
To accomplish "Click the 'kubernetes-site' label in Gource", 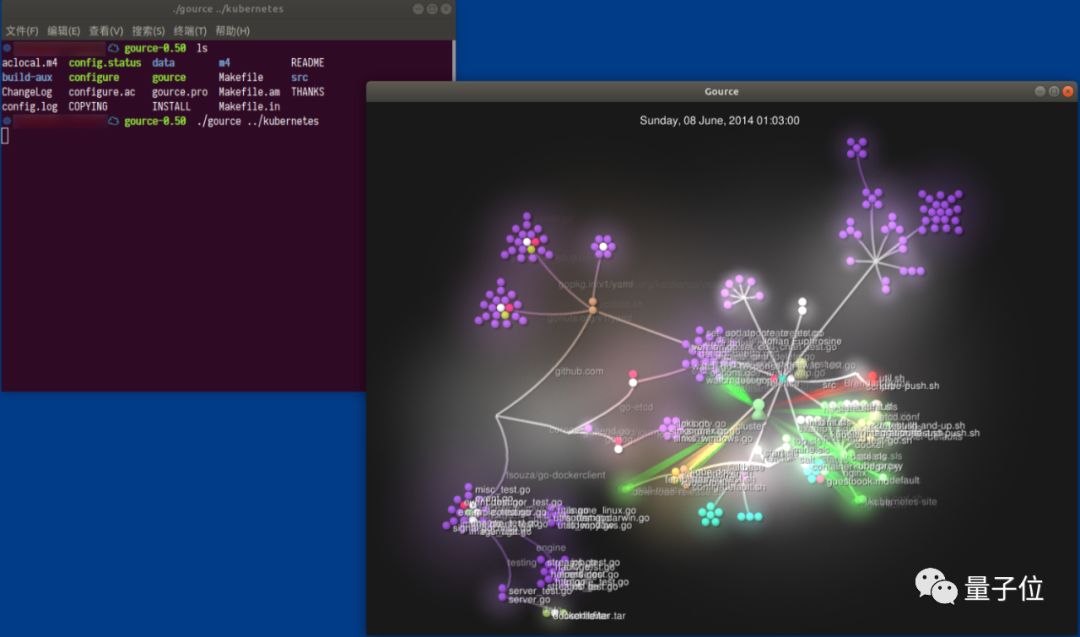I will pos(901,502).
